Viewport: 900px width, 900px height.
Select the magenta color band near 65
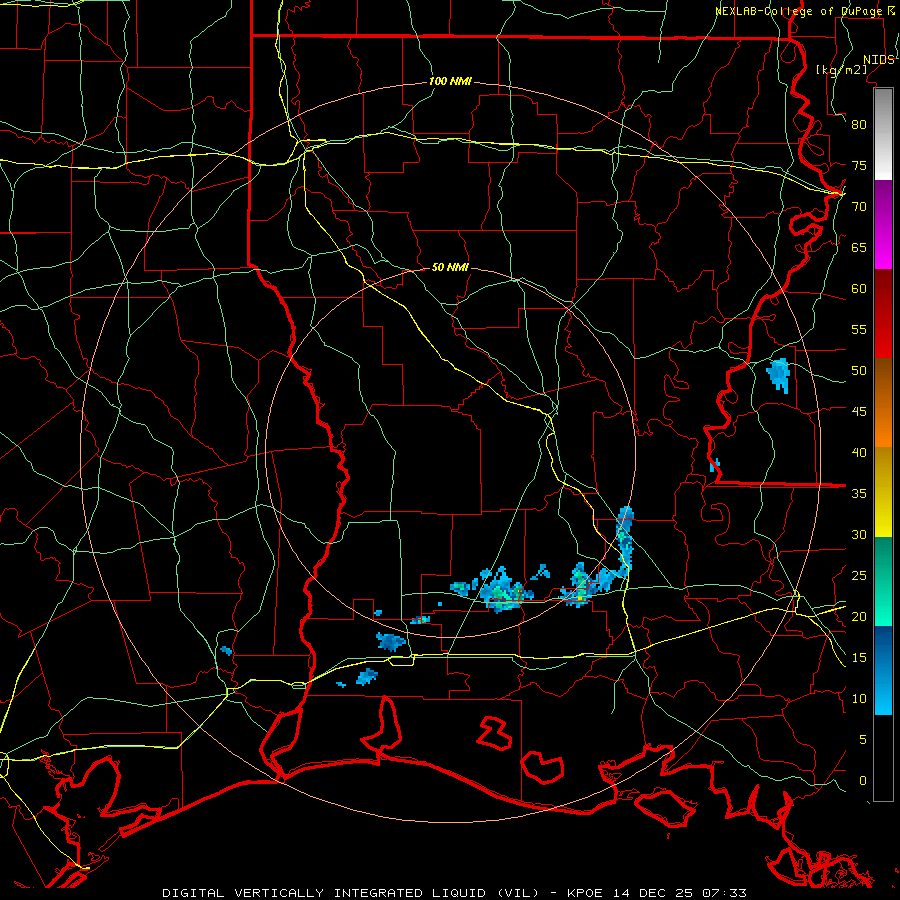[x=883, y=225]
